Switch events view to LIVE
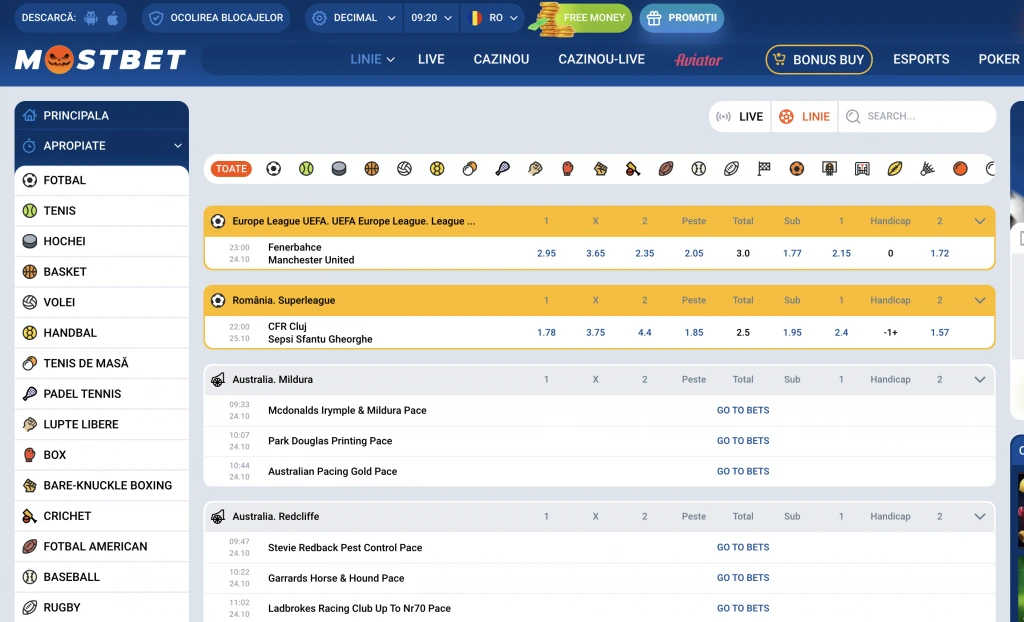Image resolution: width=1024 pixels, height=622 pixels. [x=740, y=117]
